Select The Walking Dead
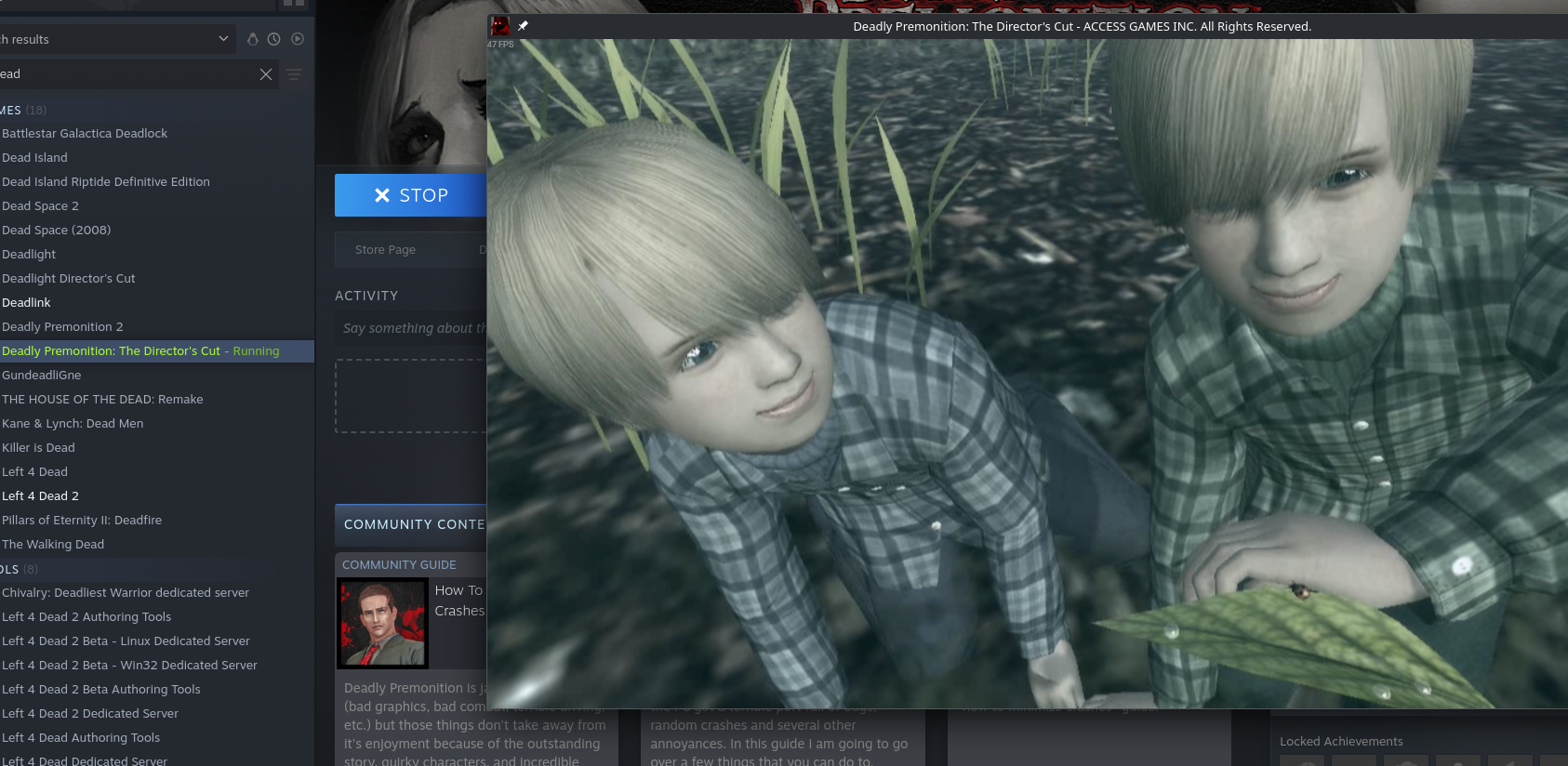 53,545
